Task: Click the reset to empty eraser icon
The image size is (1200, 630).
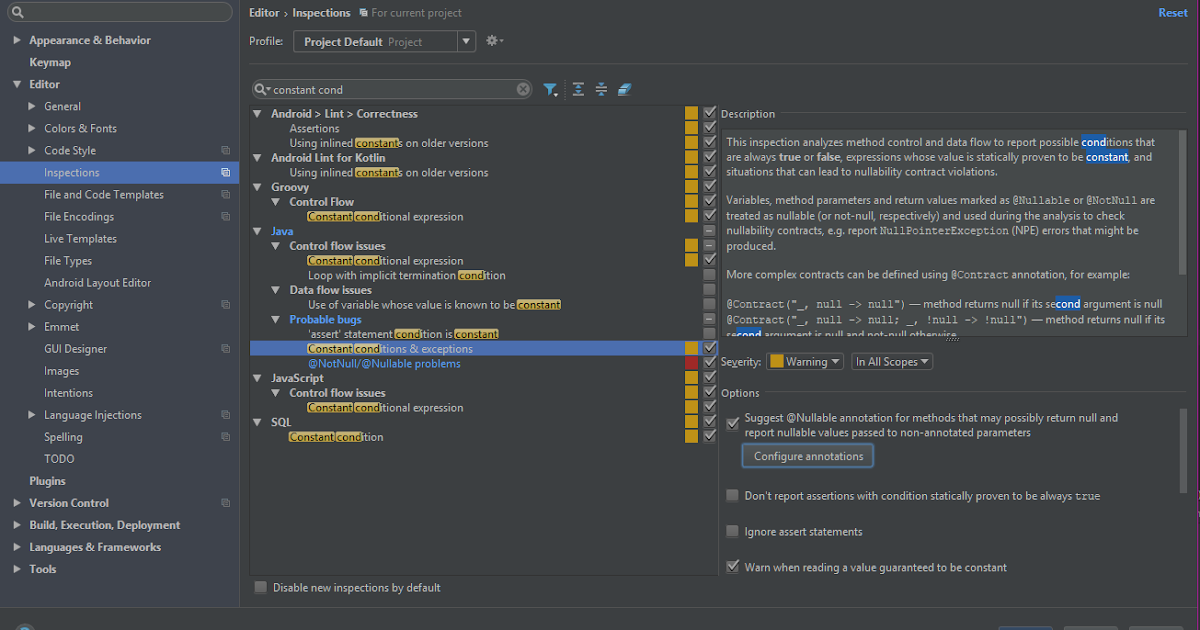Action: click(625, 90)
